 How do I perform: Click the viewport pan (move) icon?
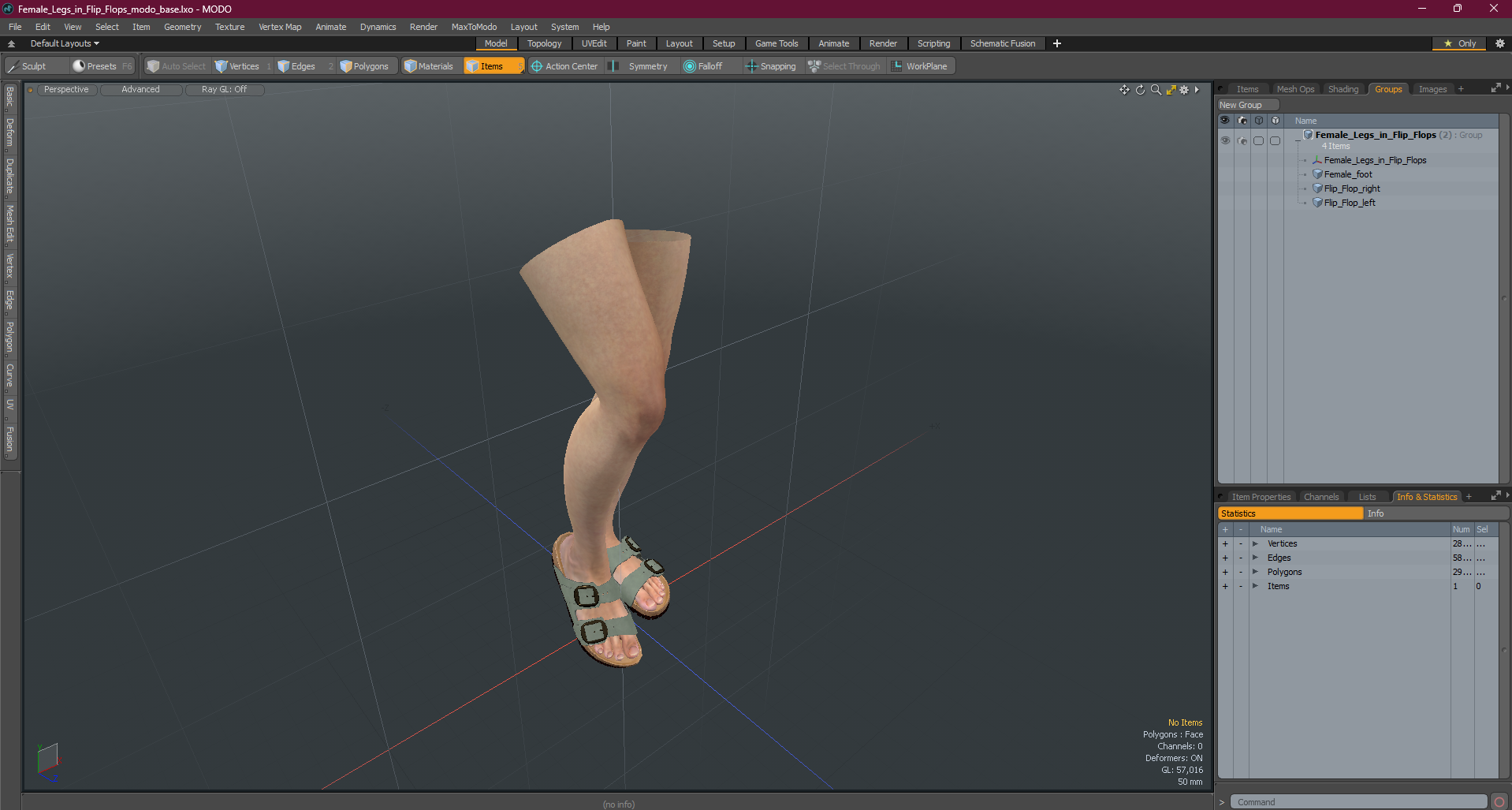pyautogui.click(x=1124, y=90)
